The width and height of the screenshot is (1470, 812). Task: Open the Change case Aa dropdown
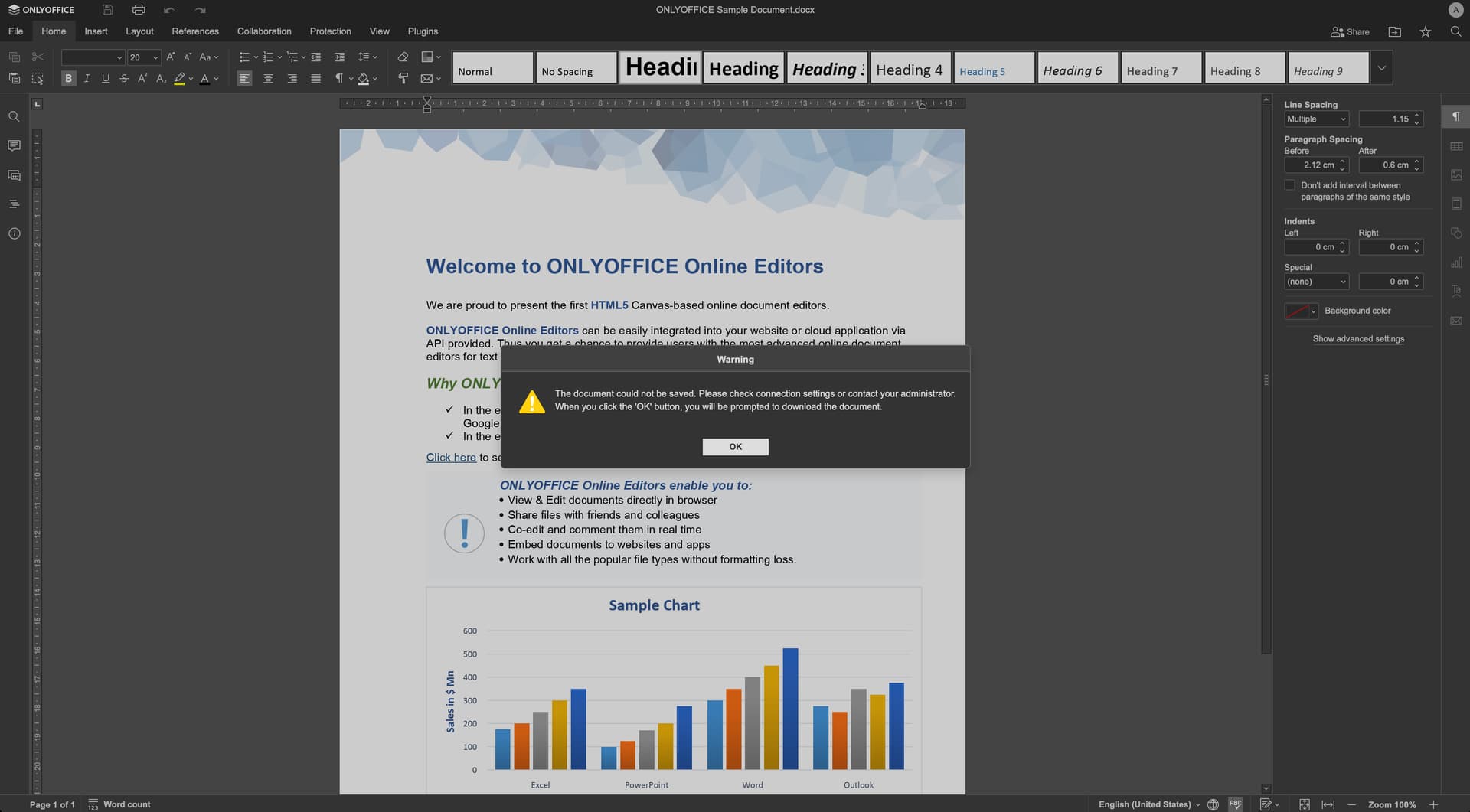[x=208, y=57]
